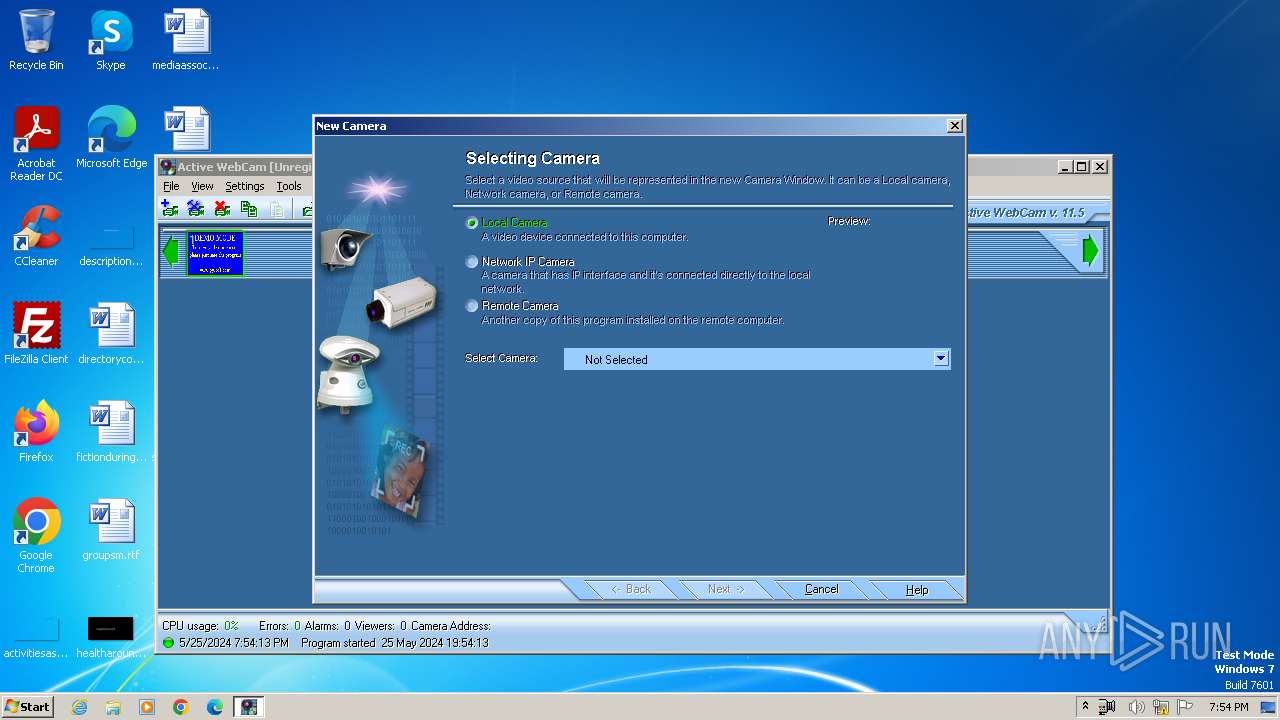Select the Network IP Camera radio option
The image size is (1280, 720).
pos(472,262)
